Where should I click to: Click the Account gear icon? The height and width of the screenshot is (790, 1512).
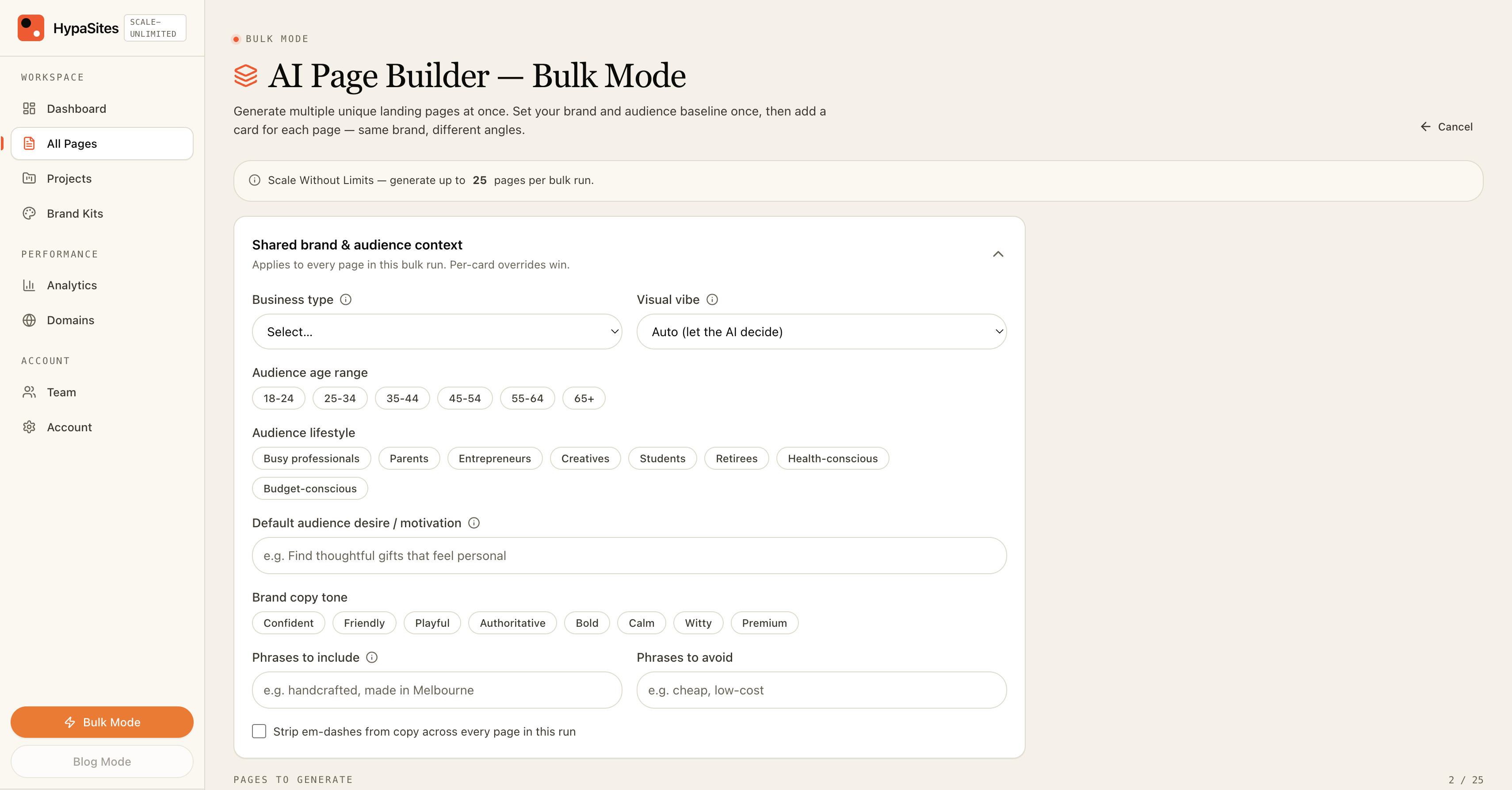29,427
